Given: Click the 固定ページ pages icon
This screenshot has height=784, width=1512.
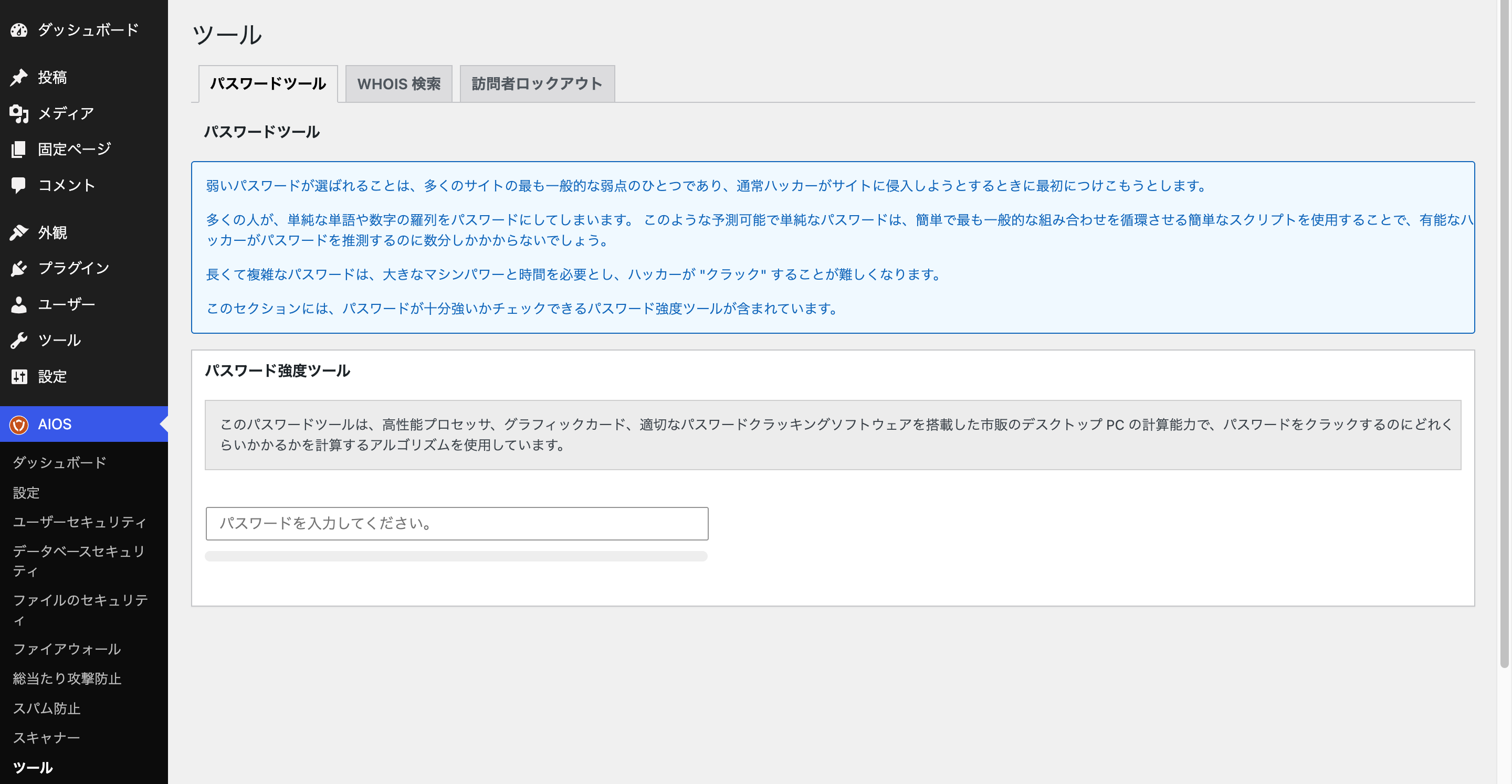Looking at the screenshot, I should point(19,149).
